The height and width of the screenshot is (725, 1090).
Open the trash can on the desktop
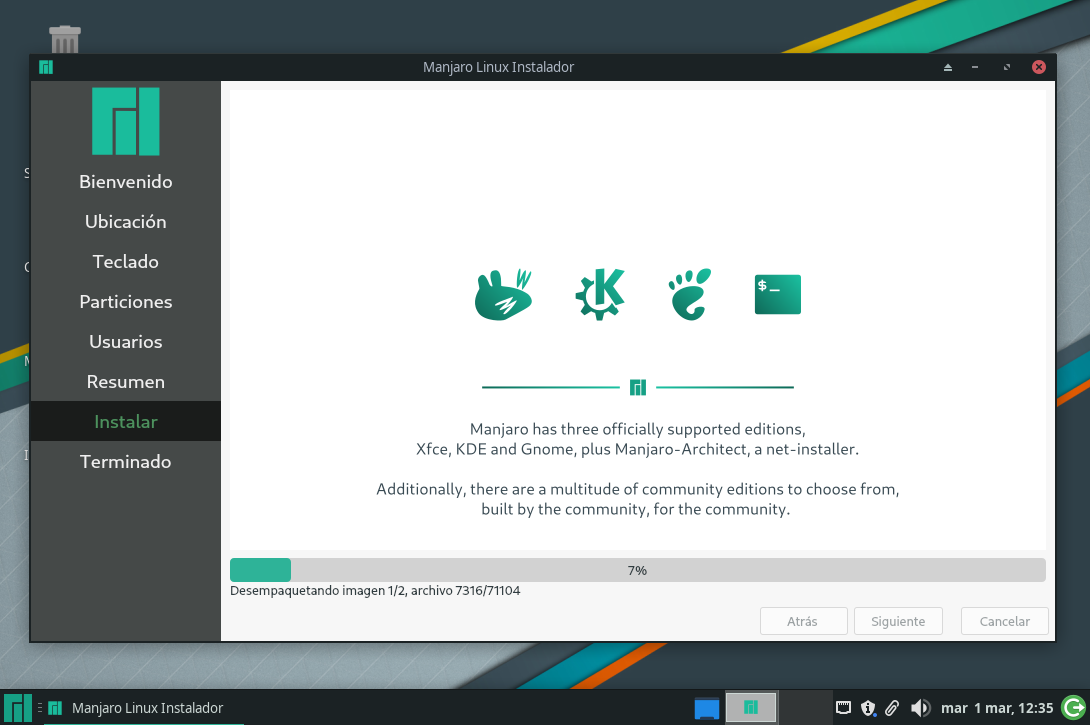click(64, 38)
